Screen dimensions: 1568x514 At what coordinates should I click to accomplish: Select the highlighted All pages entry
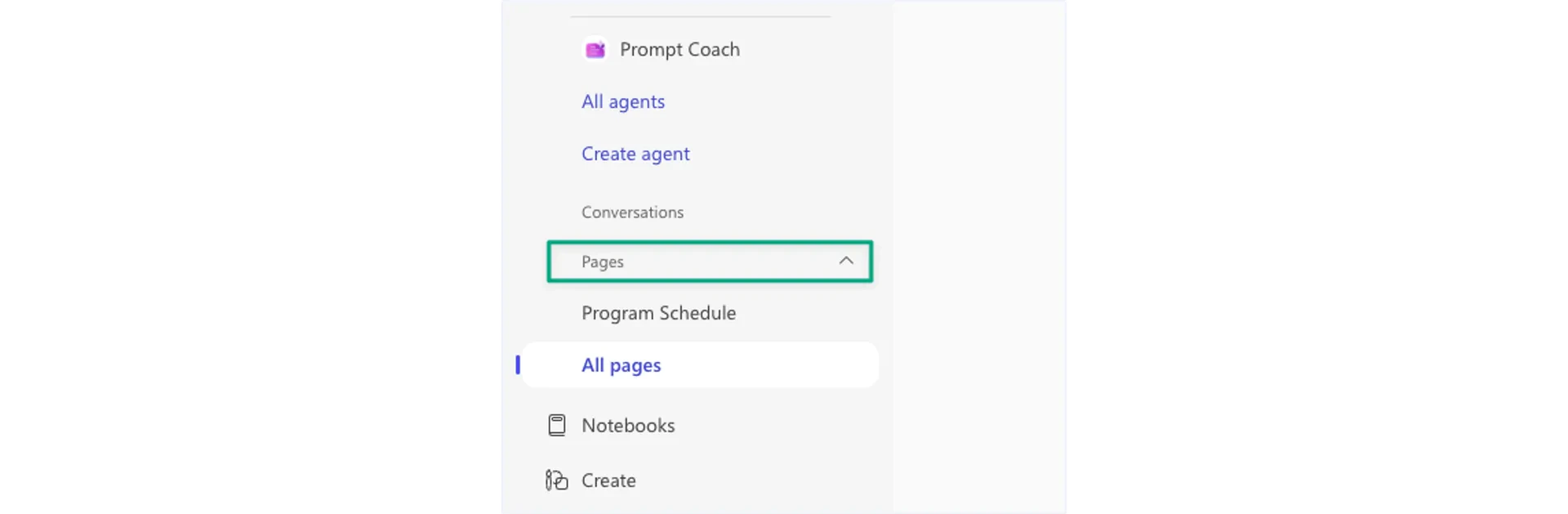[x=621, y=365]
